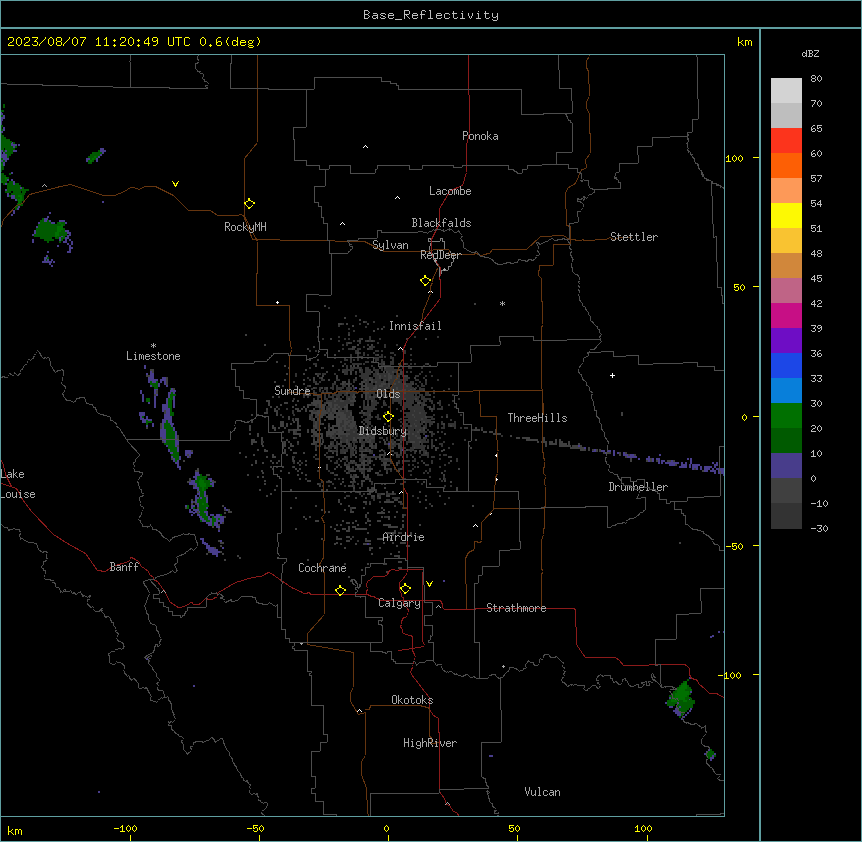862x842 pixels.
Task: Select the RedDeer city label
Action: [440, 255]
